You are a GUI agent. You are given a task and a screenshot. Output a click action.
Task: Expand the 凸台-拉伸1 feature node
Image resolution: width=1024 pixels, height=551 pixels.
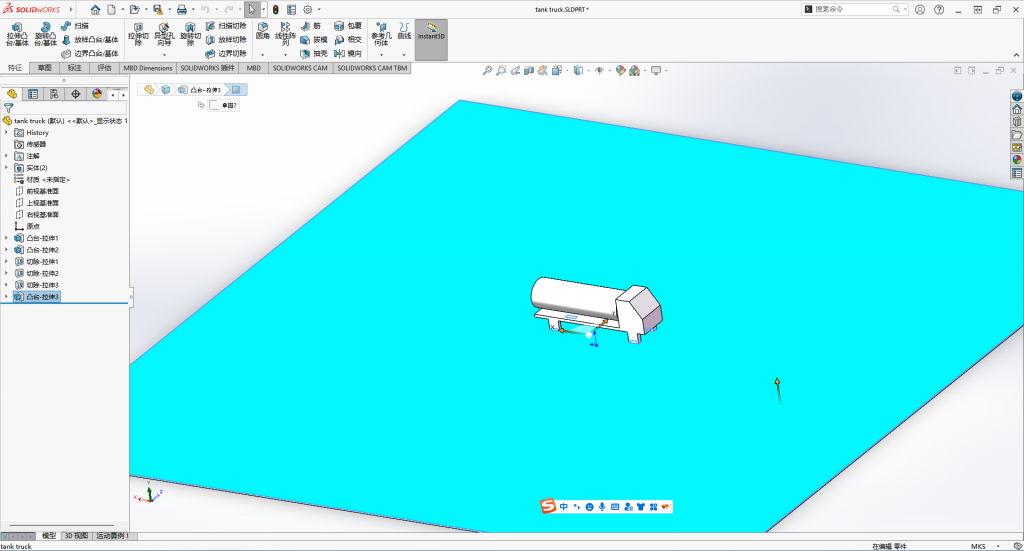6,238
